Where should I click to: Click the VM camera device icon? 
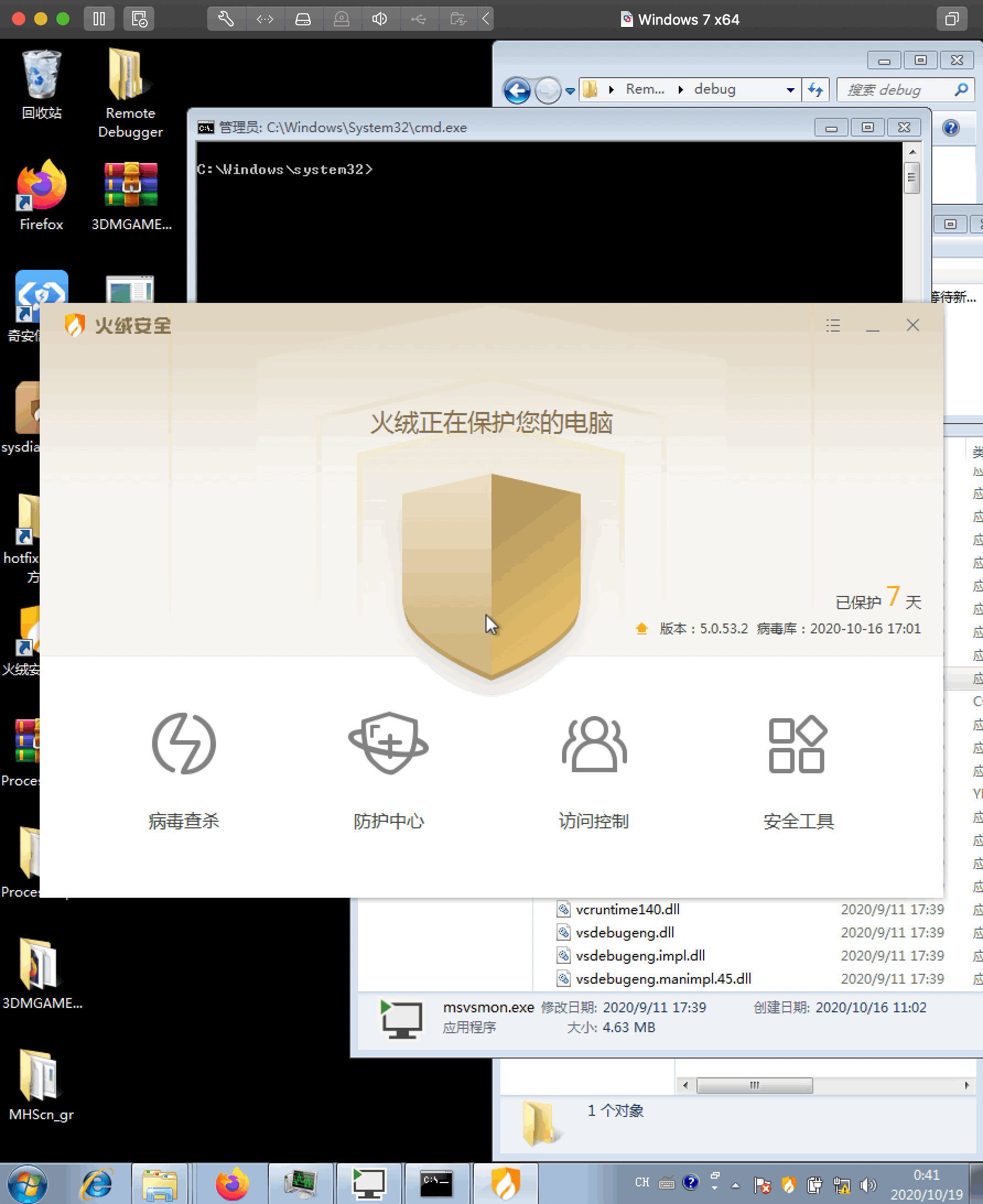(x=342, y=19)
